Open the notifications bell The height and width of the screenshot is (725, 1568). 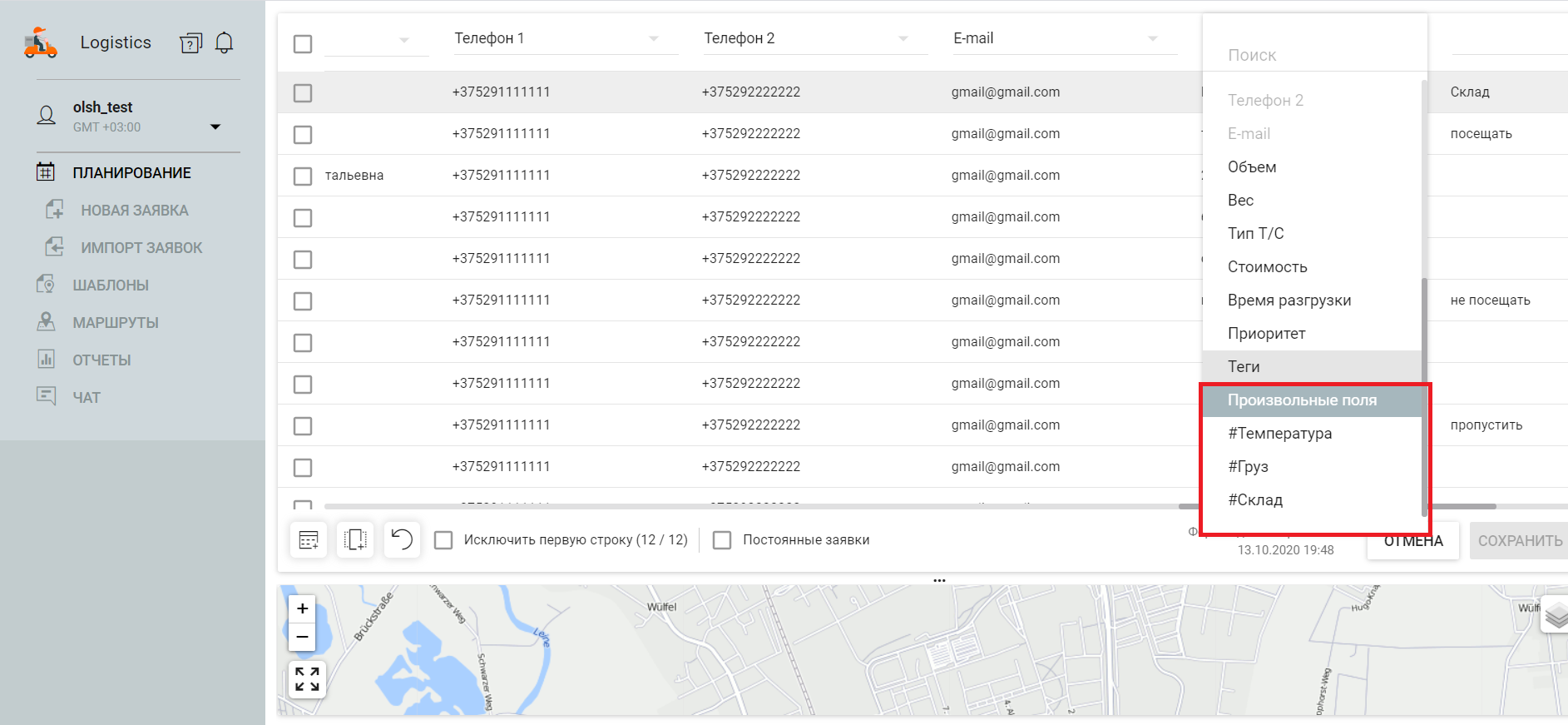224,42
